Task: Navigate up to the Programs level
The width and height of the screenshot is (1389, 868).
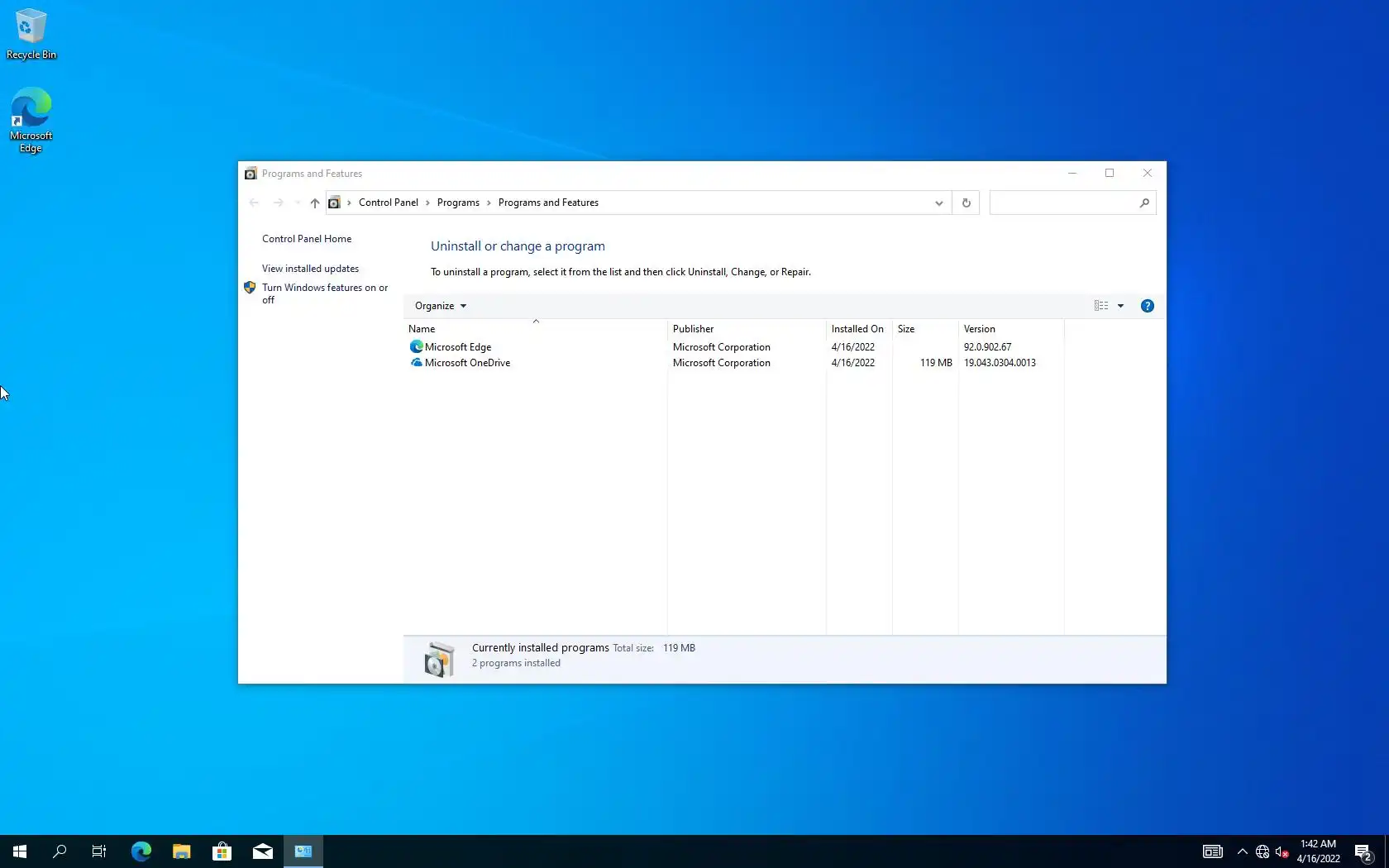Action: [x=315, y=203]
